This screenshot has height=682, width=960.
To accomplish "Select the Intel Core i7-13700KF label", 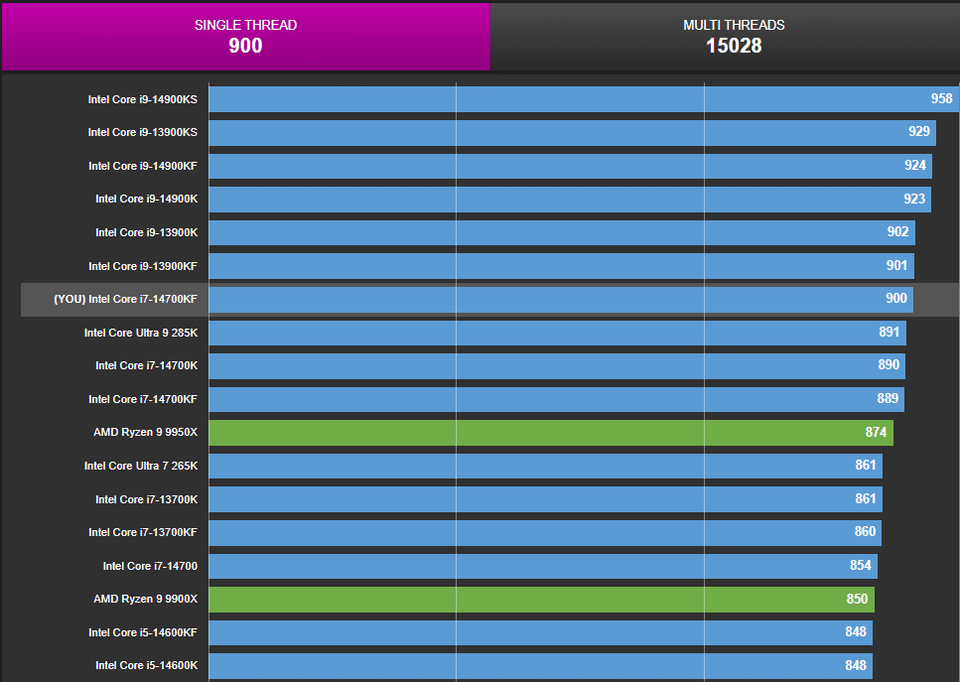I will tap(143, 533).
